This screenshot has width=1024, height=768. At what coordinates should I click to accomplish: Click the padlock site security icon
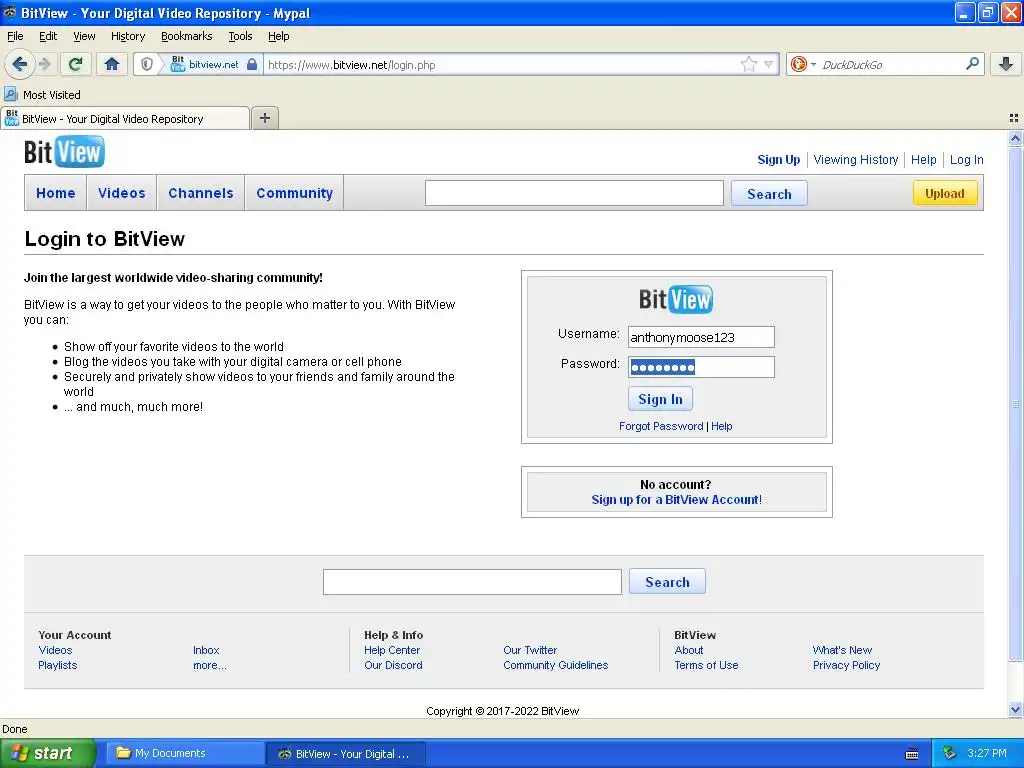tap(252, 64)
